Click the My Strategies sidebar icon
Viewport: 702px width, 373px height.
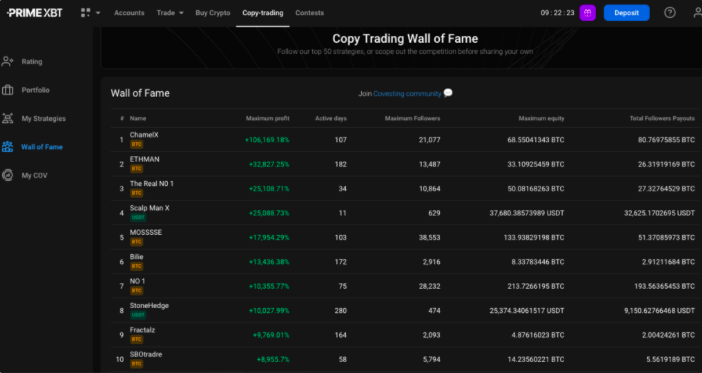[x=8, y=118]
